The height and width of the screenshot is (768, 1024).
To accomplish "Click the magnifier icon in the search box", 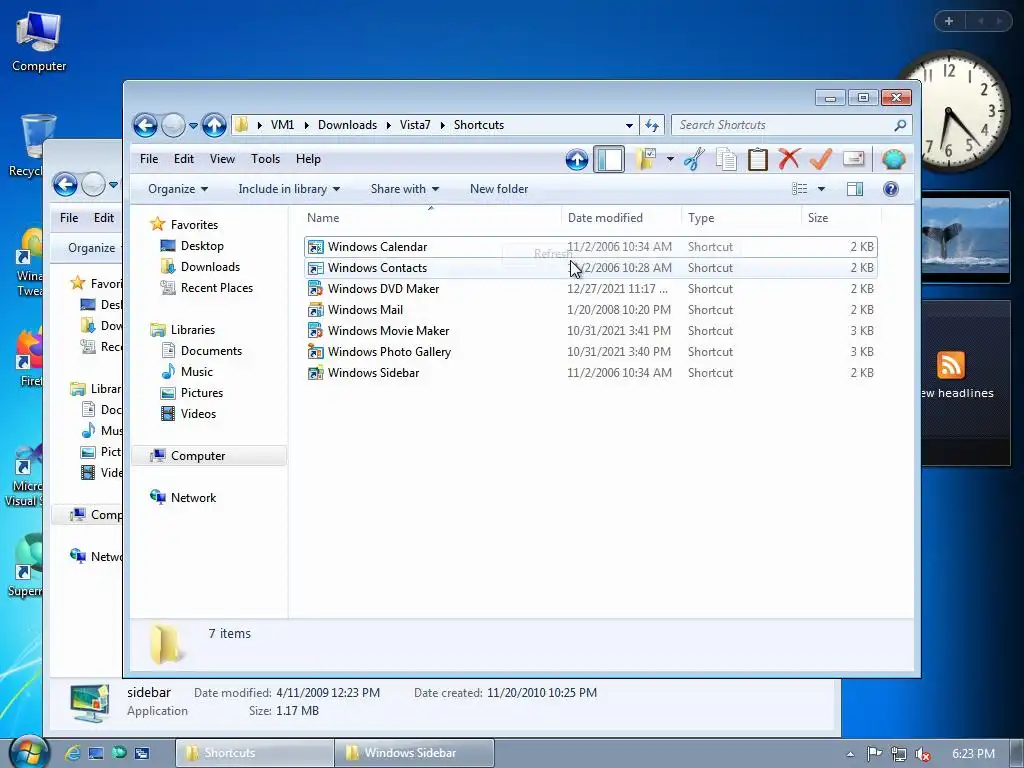I will pyautogui.click(x=901, y=125).
